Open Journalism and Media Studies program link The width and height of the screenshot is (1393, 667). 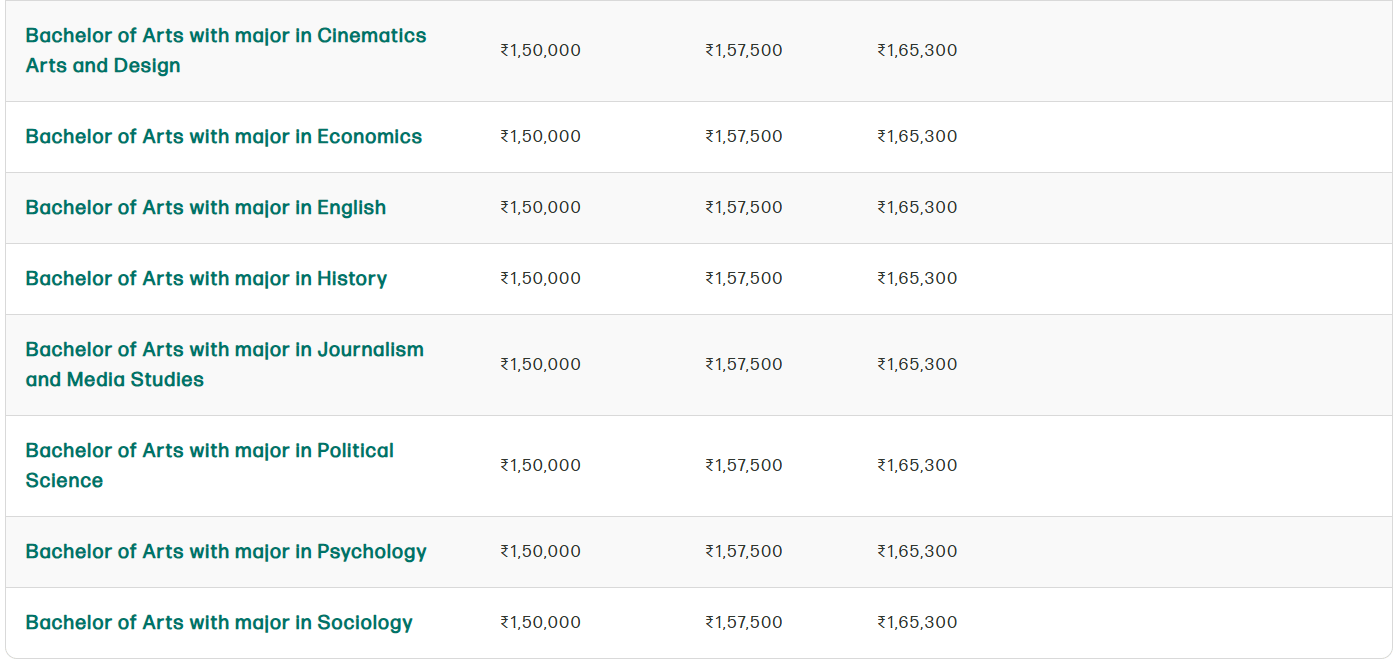pos(225,364)
